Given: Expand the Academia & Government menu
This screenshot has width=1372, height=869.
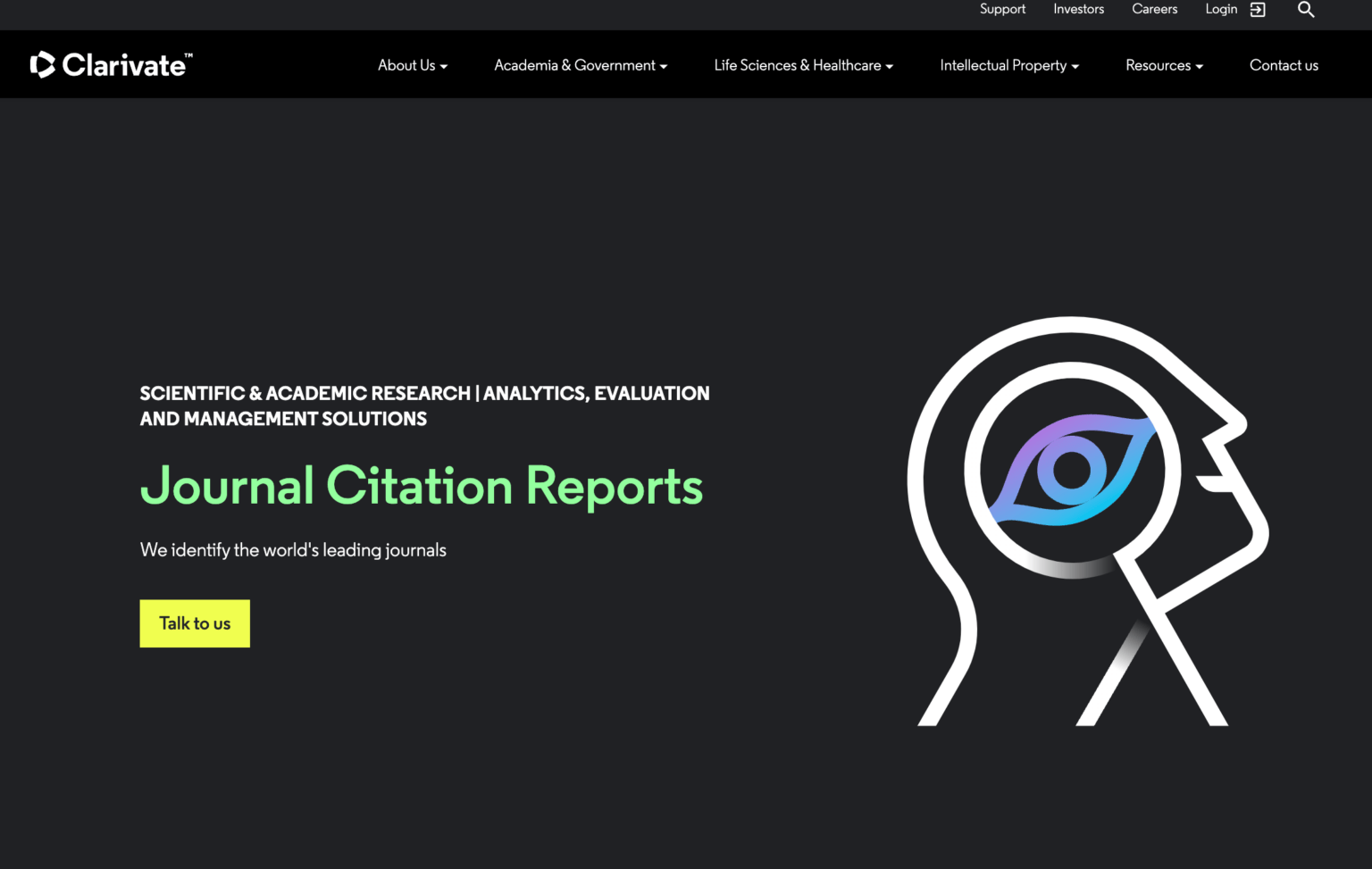Looking at the screenshot, I should click(581, 65).
